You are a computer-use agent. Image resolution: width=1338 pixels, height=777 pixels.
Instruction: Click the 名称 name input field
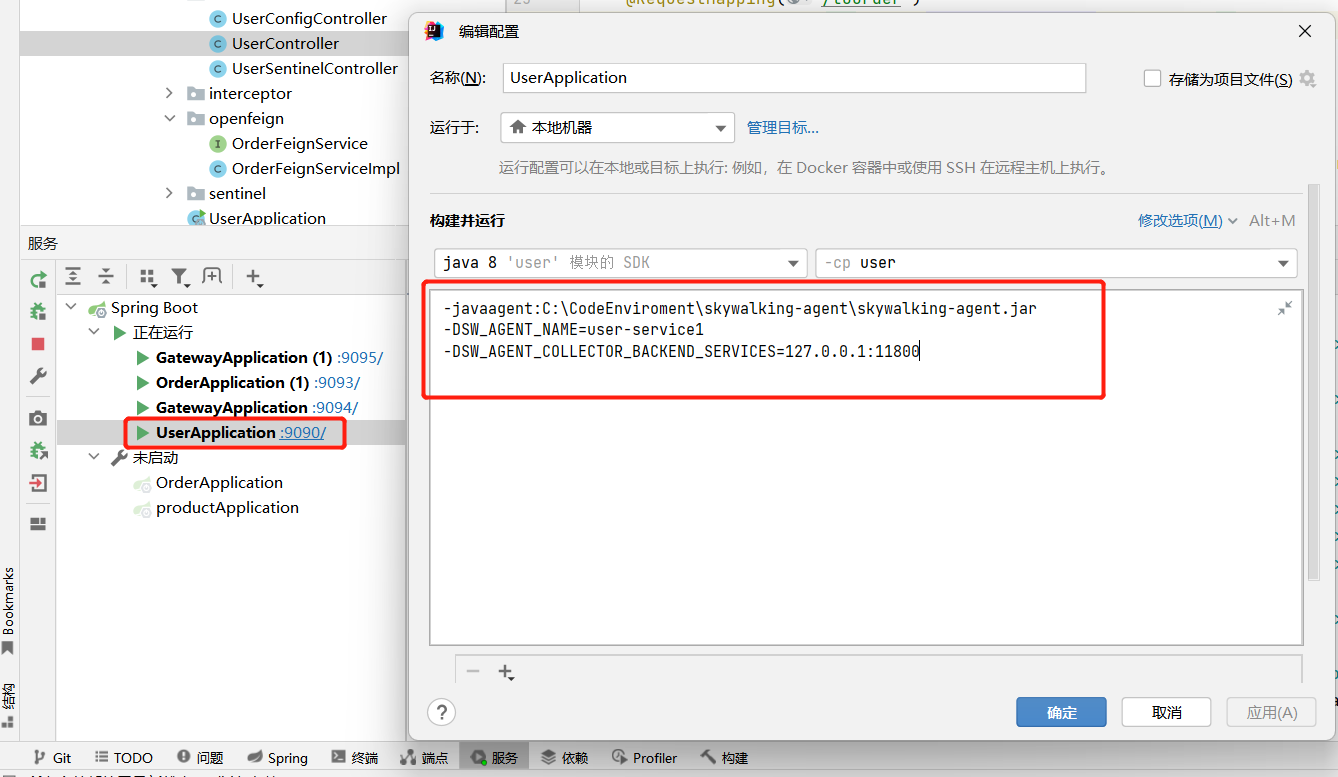point(794,78)
